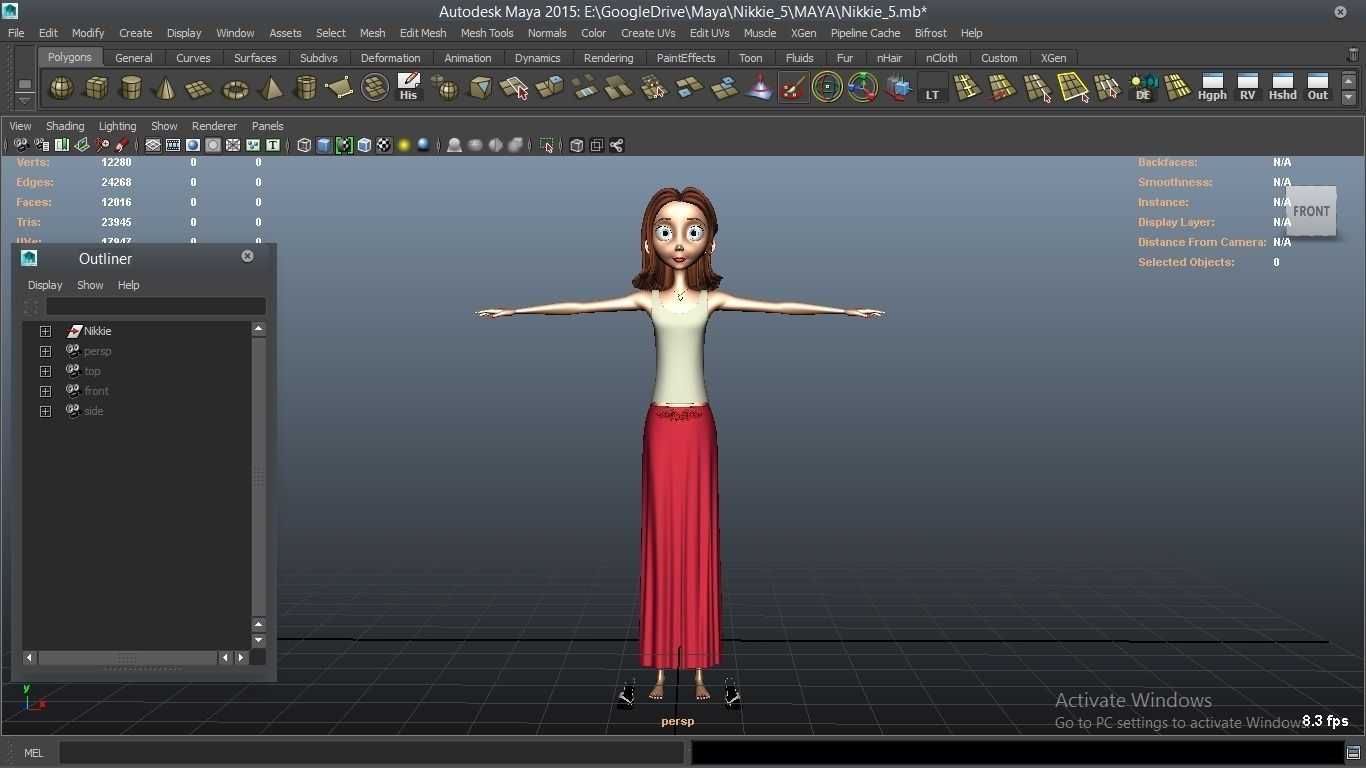Screen dimensions: 1366x768
Task: Click the FRONT view cube face
Action: (1311, 211)
